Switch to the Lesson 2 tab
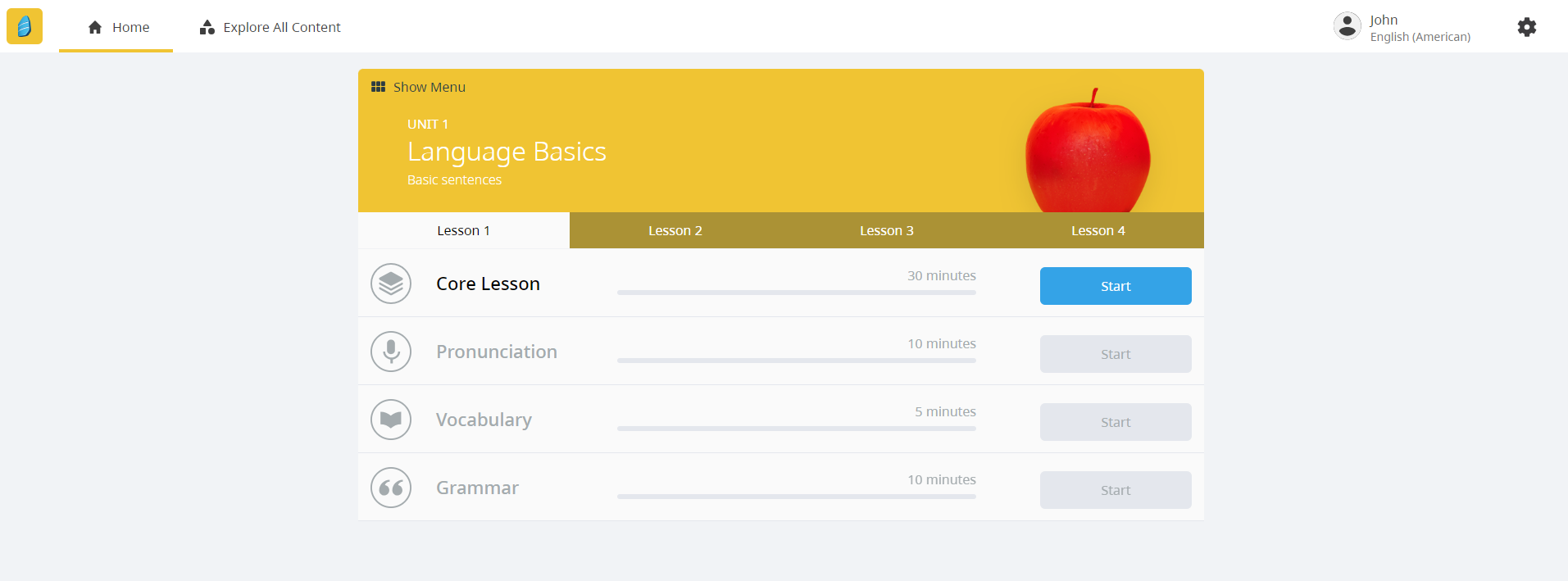 pos(675,230)
